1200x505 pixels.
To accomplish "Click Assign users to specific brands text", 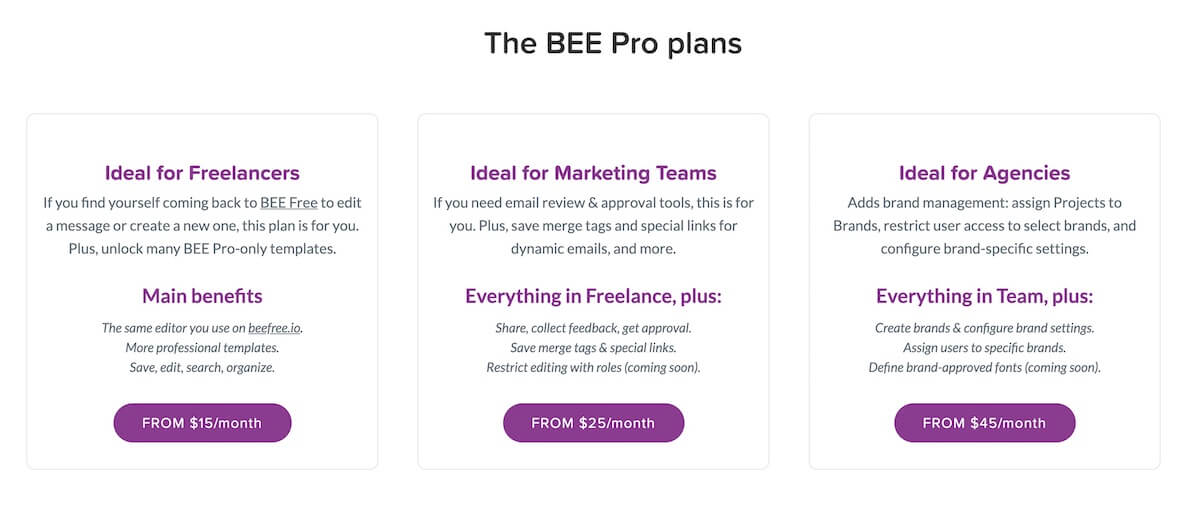I will click(984, 348).
